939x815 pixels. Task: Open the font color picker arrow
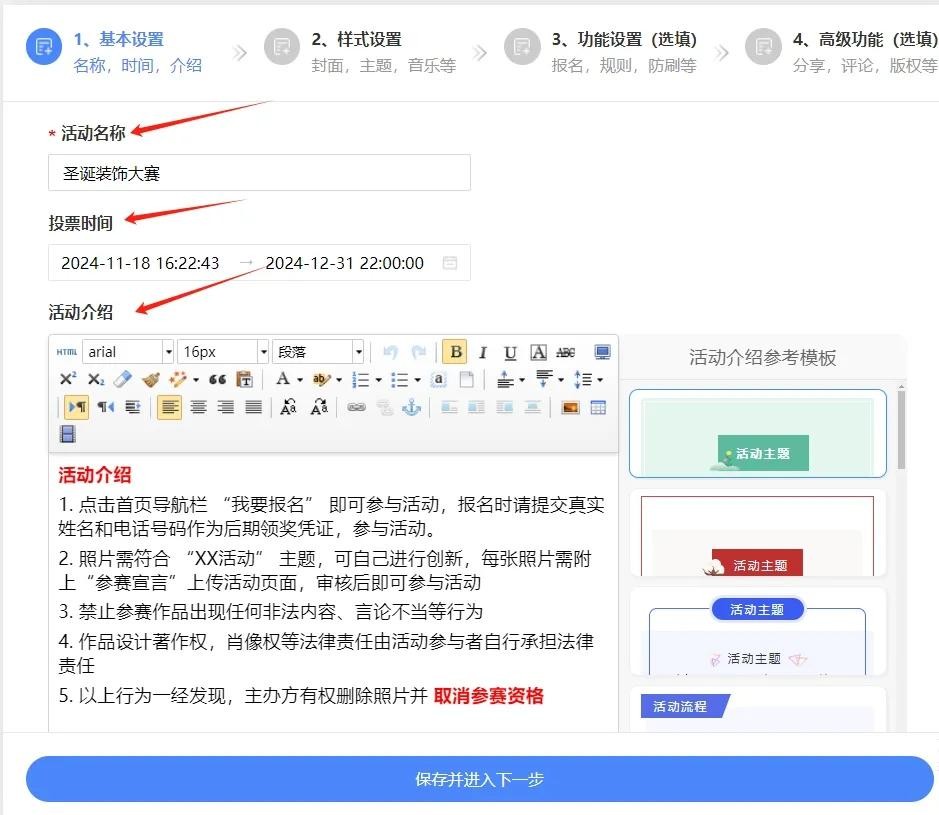click(x=299, y=380)
